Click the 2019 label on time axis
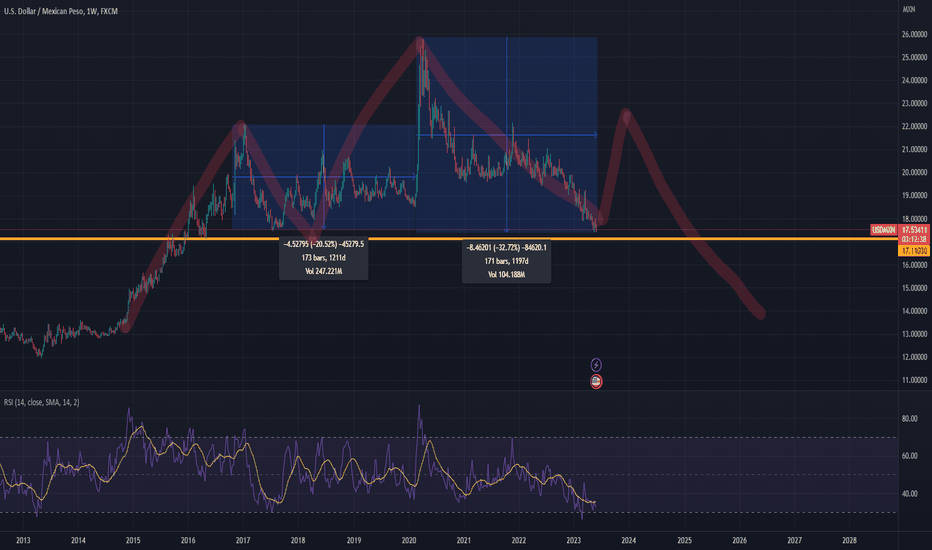The width and height of the screenshot is (932, 550). (x=354, y=540)
